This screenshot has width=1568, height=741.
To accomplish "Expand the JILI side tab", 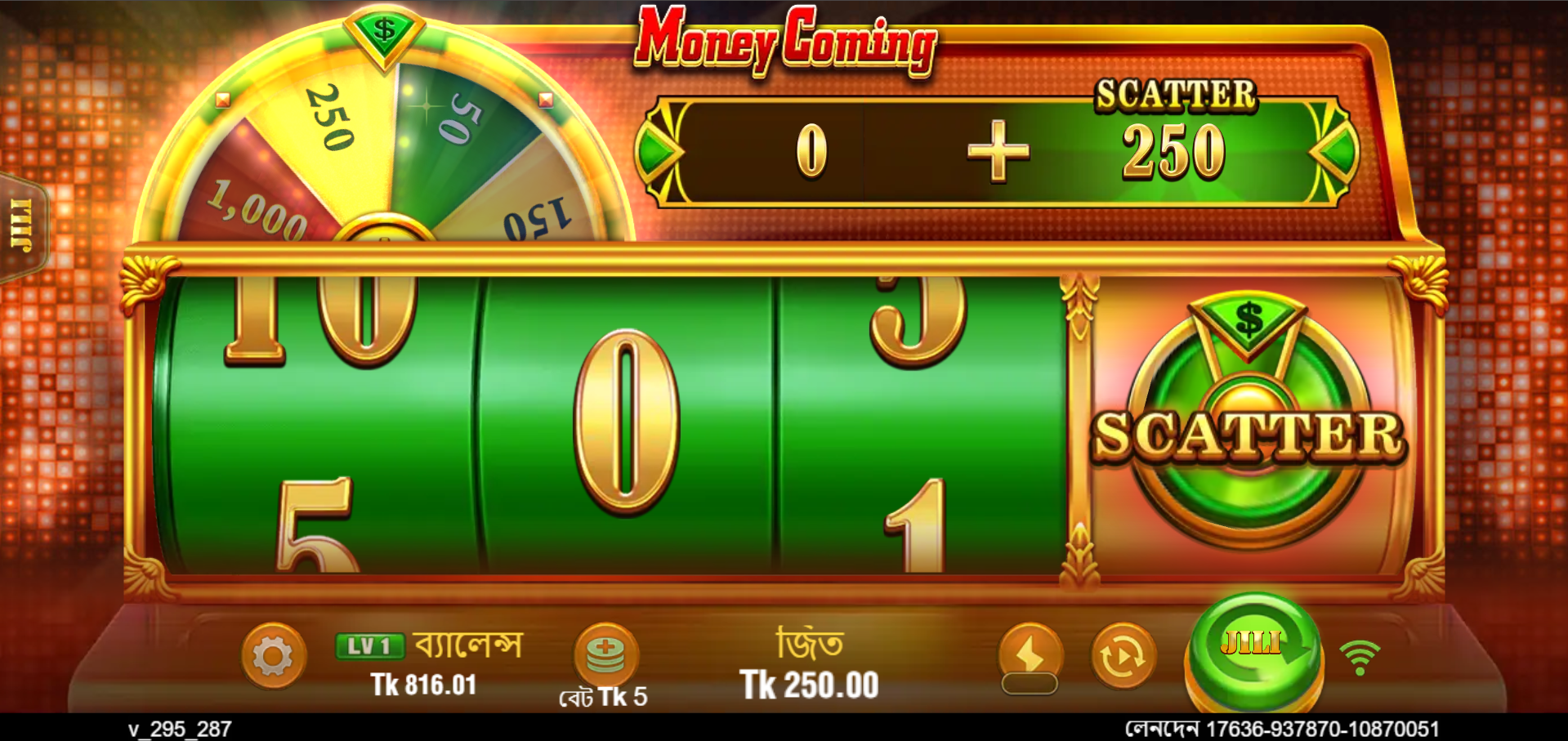I will pyautogui.click(x=23, y=226).
